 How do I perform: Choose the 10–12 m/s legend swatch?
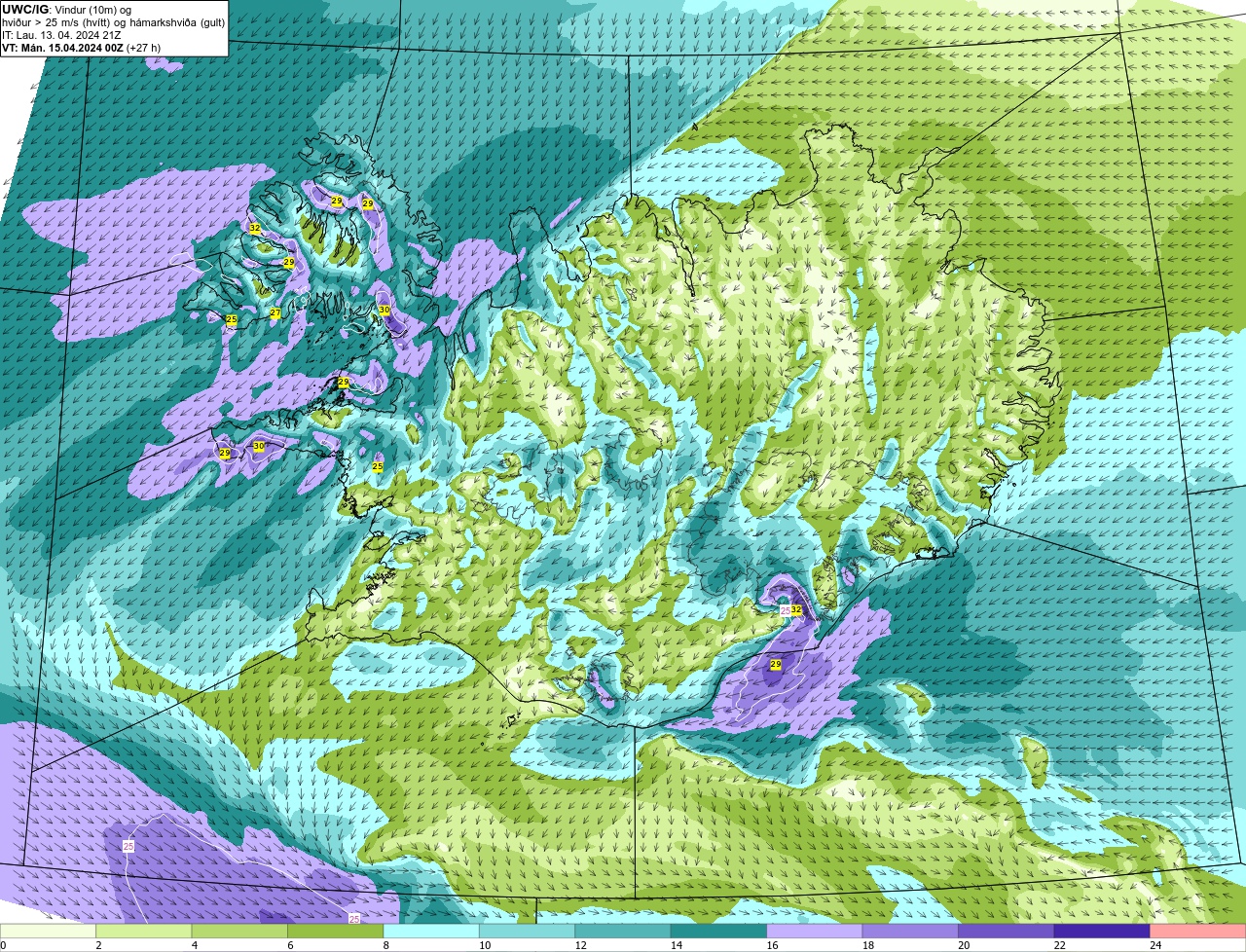[x=528, y=931]
